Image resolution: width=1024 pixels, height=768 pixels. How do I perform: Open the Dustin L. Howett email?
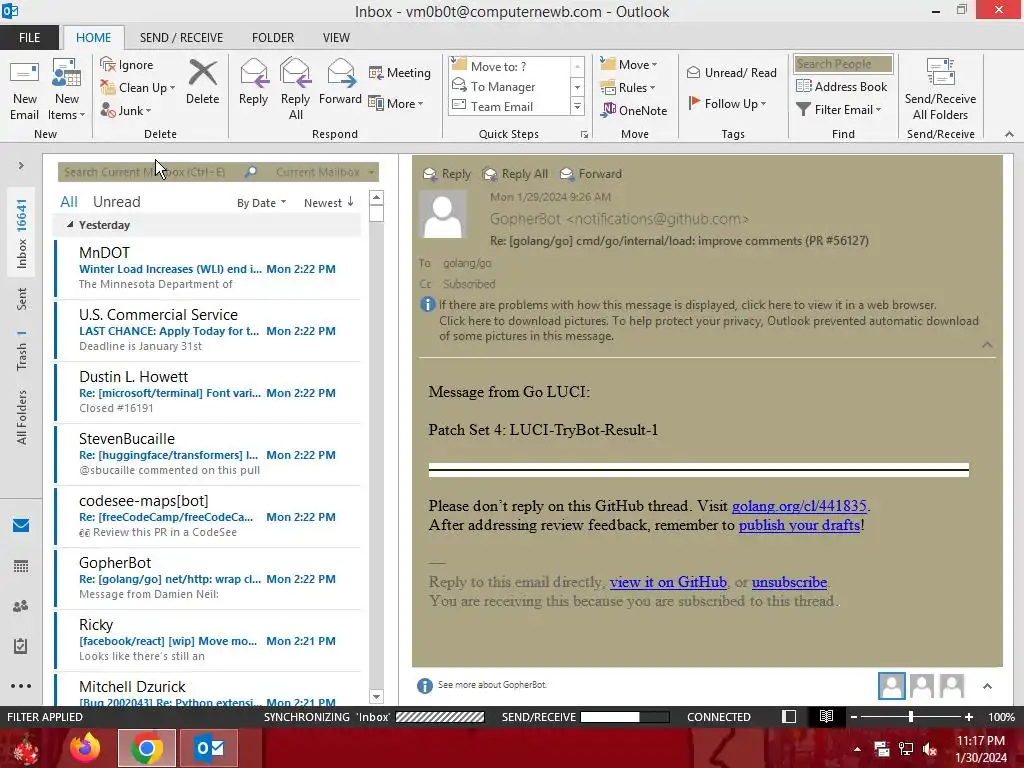pyautogui.click(x=208, y=392)
